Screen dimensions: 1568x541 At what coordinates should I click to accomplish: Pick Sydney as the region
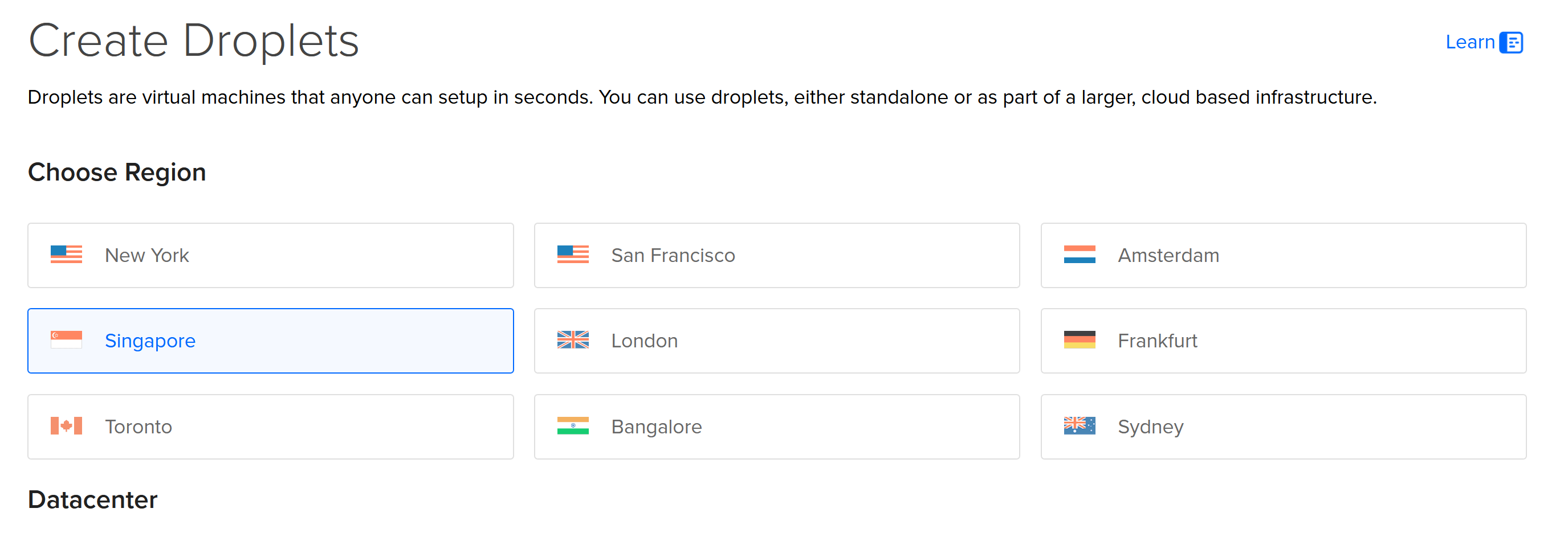pyautogui.click(x=1283, y=427)
